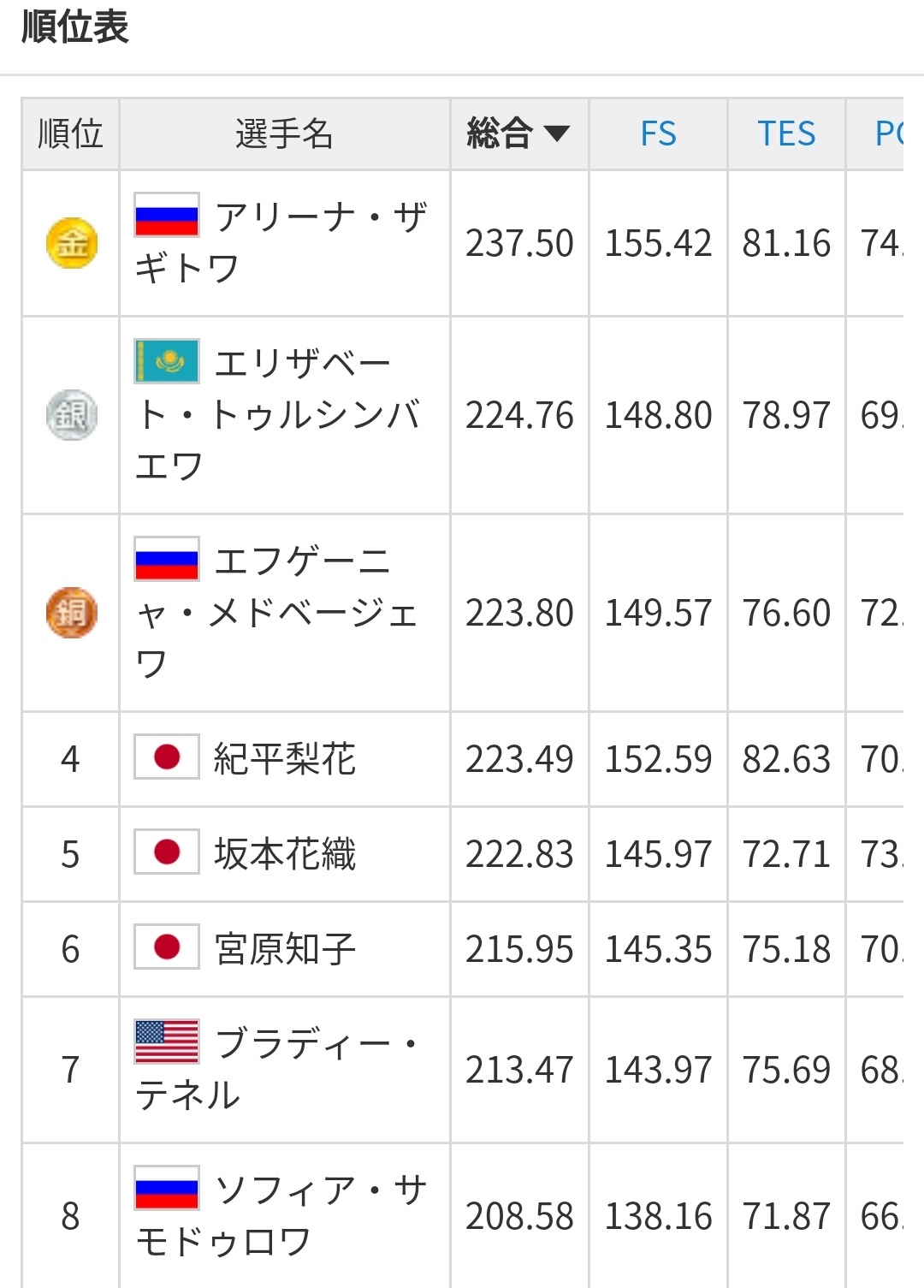Click Kazakhstan flag beside エリザベート・トゥルシンバエワ
This screenshot has width=924, height=1288.
(167, 361)
